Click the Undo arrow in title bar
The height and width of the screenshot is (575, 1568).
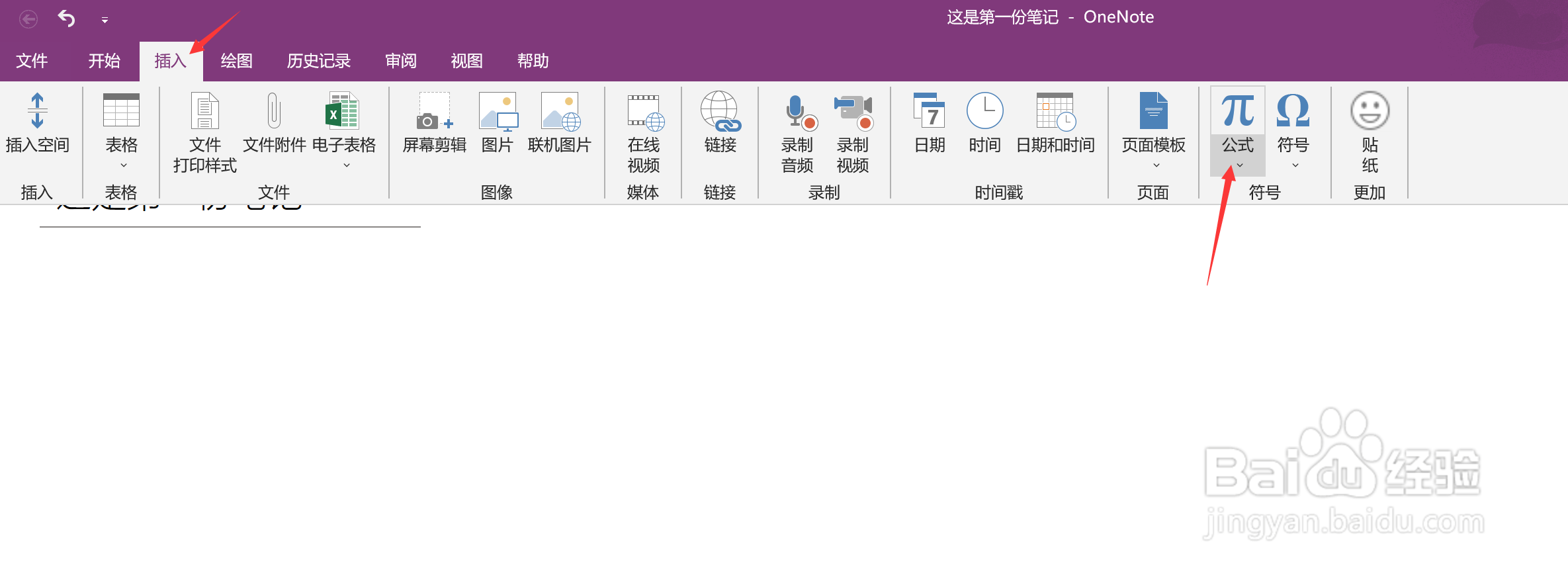pos(66,19)
